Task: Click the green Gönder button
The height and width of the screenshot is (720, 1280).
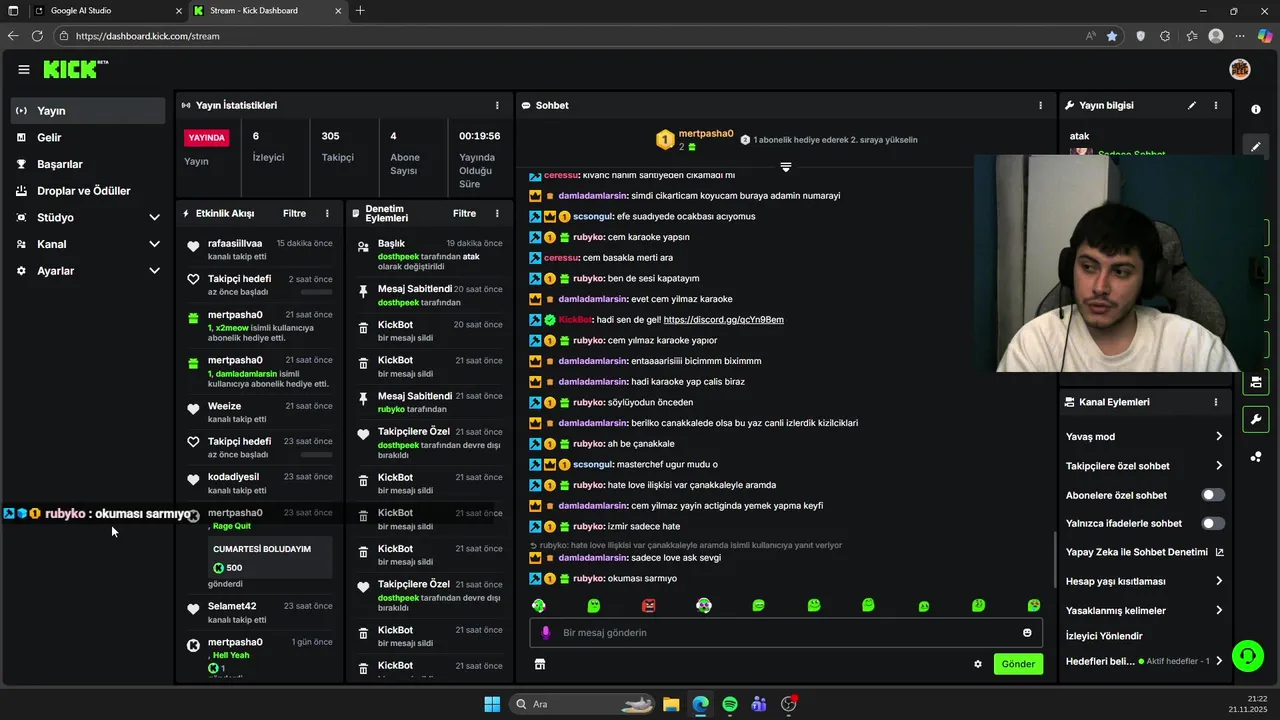Action: pos(1018,664)
